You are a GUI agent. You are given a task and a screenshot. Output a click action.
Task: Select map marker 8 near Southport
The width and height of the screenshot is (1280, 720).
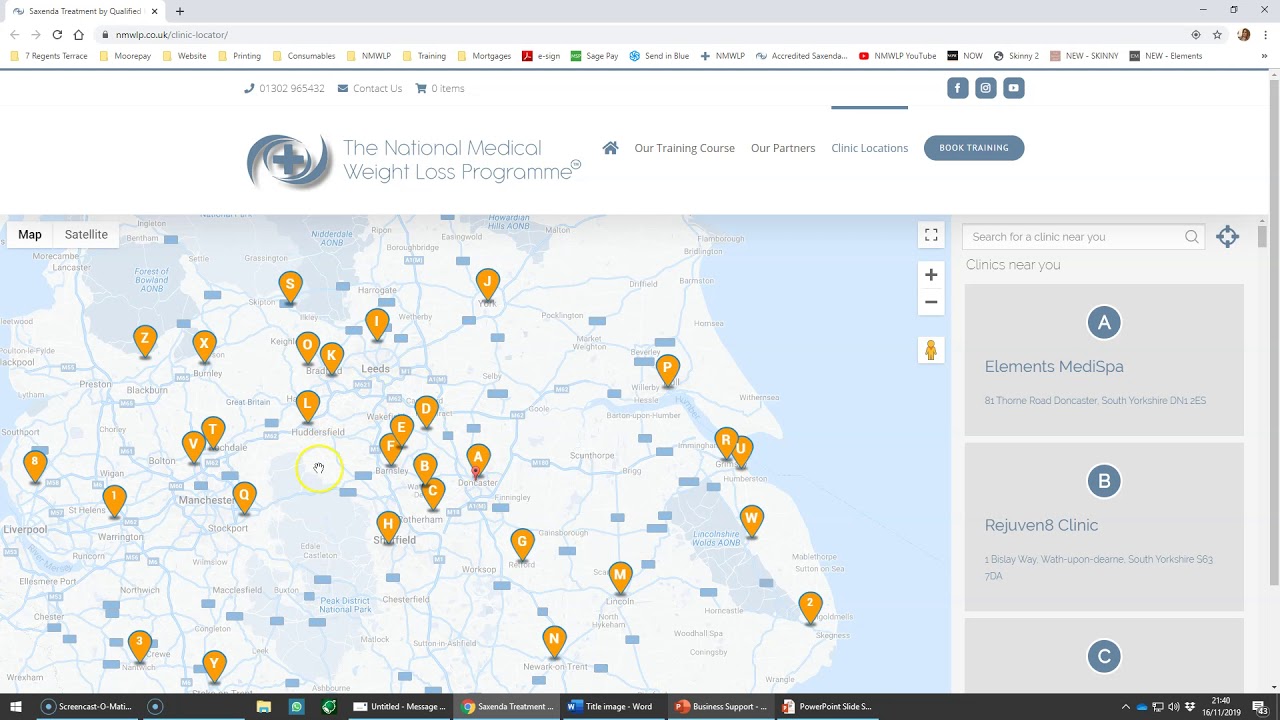coord(35,465)
